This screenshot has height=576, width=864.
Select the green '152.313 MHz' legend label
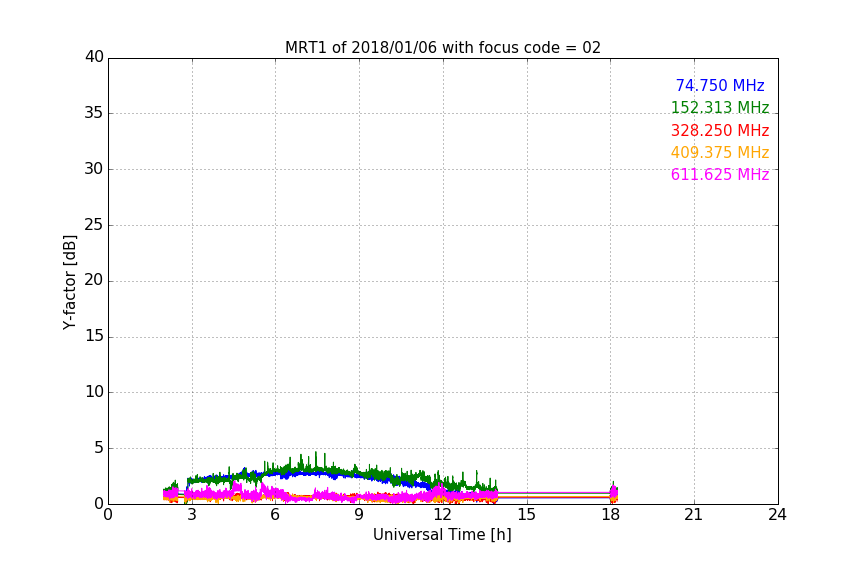(x=720, y=107)
